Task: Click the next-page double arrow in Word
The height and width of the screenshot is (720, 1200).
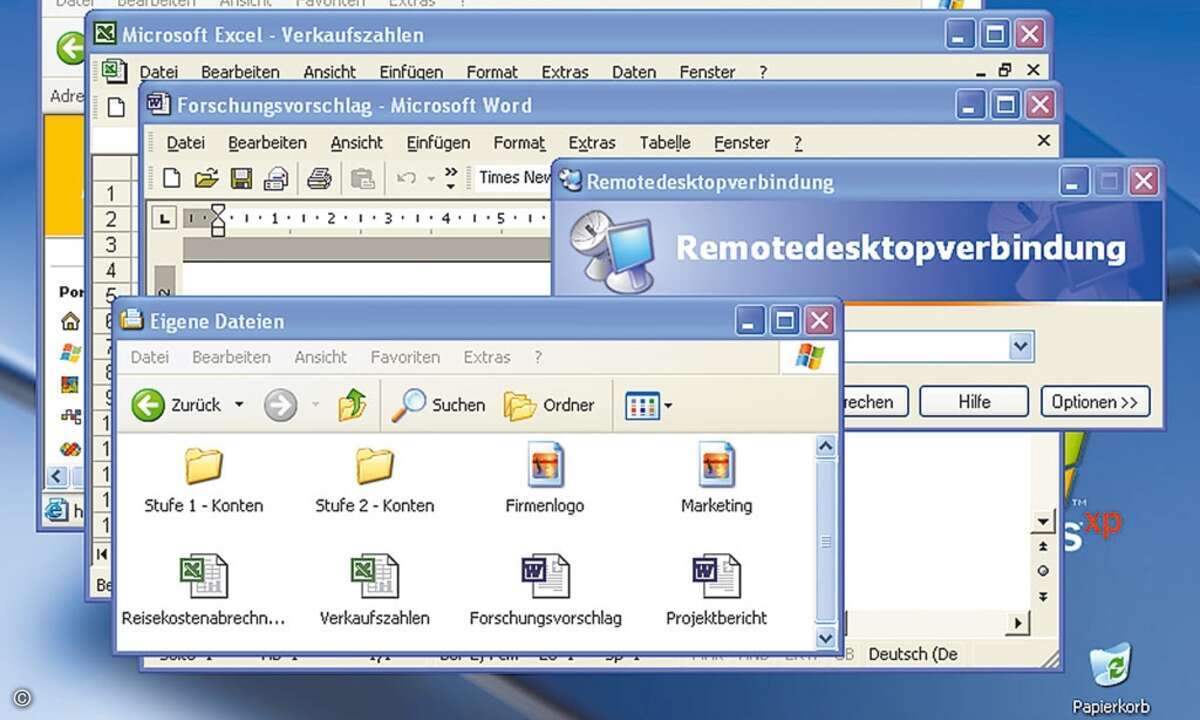Action: coord(1044,596)
